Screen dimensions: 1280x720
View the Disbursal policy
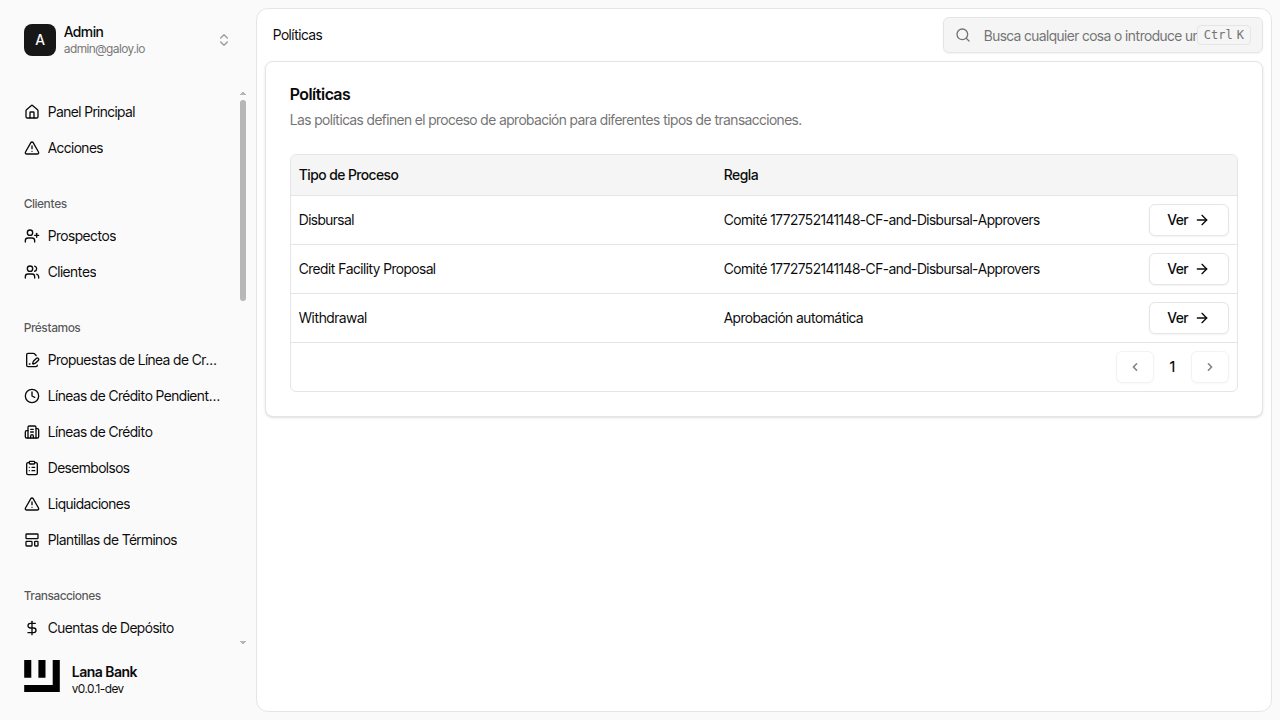1188,220
